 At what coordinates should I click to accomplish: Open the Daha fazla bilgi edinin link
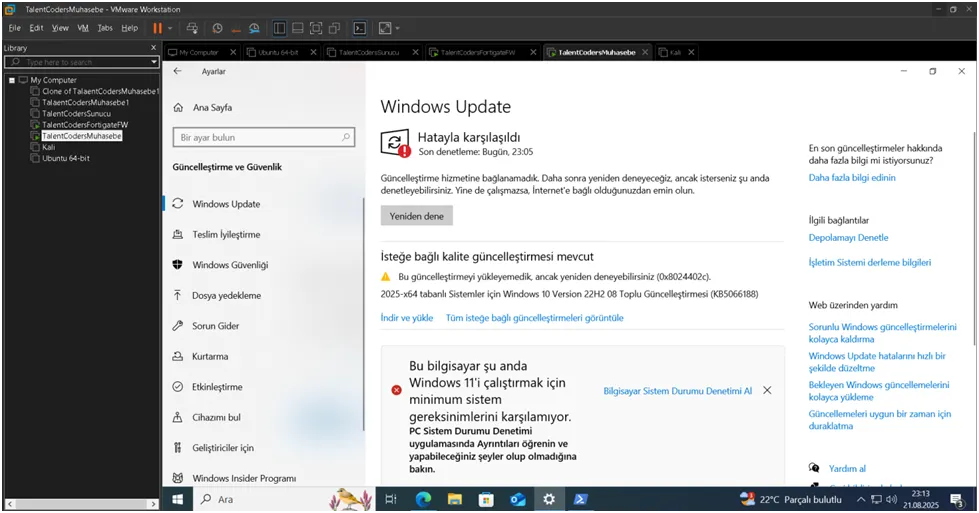(852, 178)
